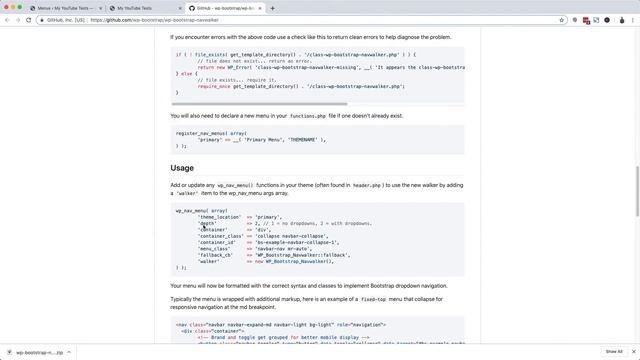This screenshot has width=640, height=360.
Task: Click the inline fixed-top code text
Action: click(x=373, y=300)
